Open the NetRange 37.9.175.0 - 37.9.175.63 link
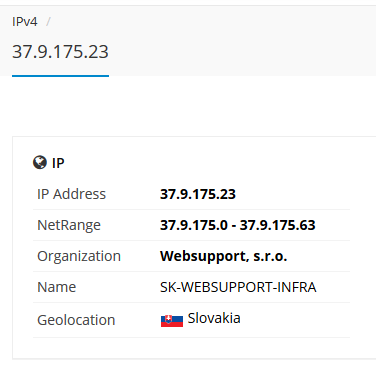 (238, 225)
